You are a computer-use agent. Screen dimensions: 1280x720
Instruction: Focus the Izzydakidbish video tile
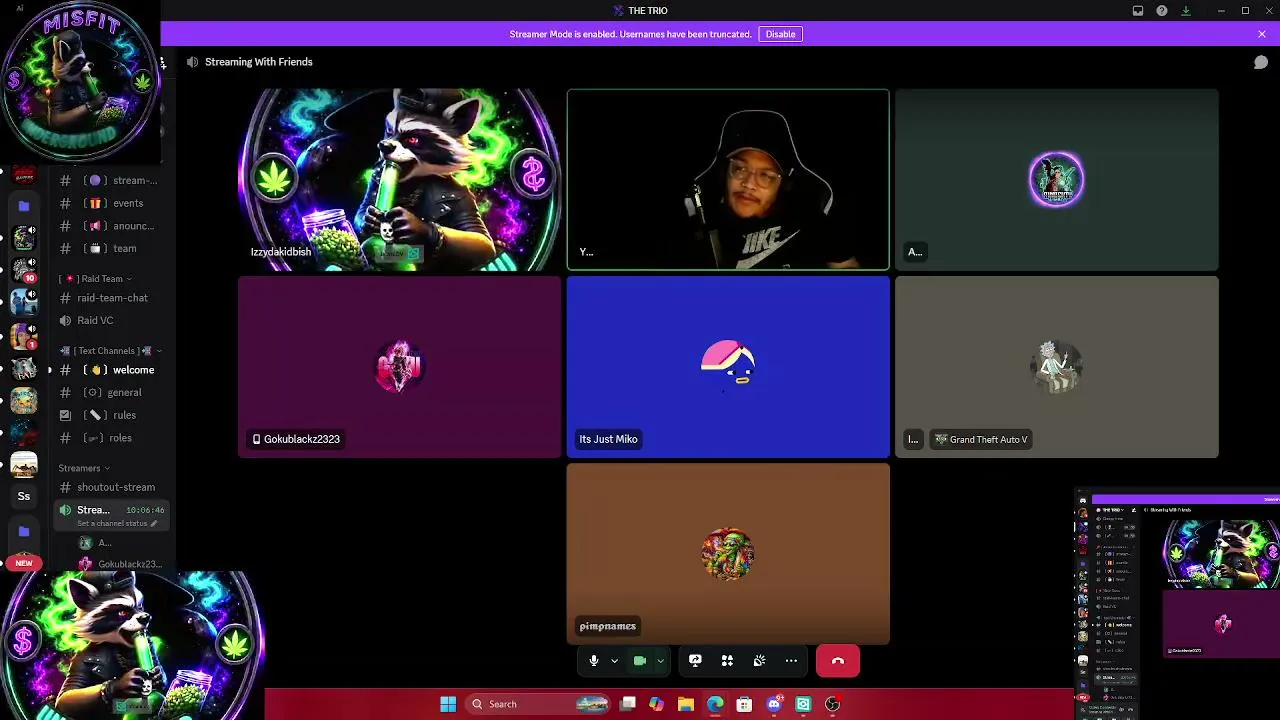399,180
